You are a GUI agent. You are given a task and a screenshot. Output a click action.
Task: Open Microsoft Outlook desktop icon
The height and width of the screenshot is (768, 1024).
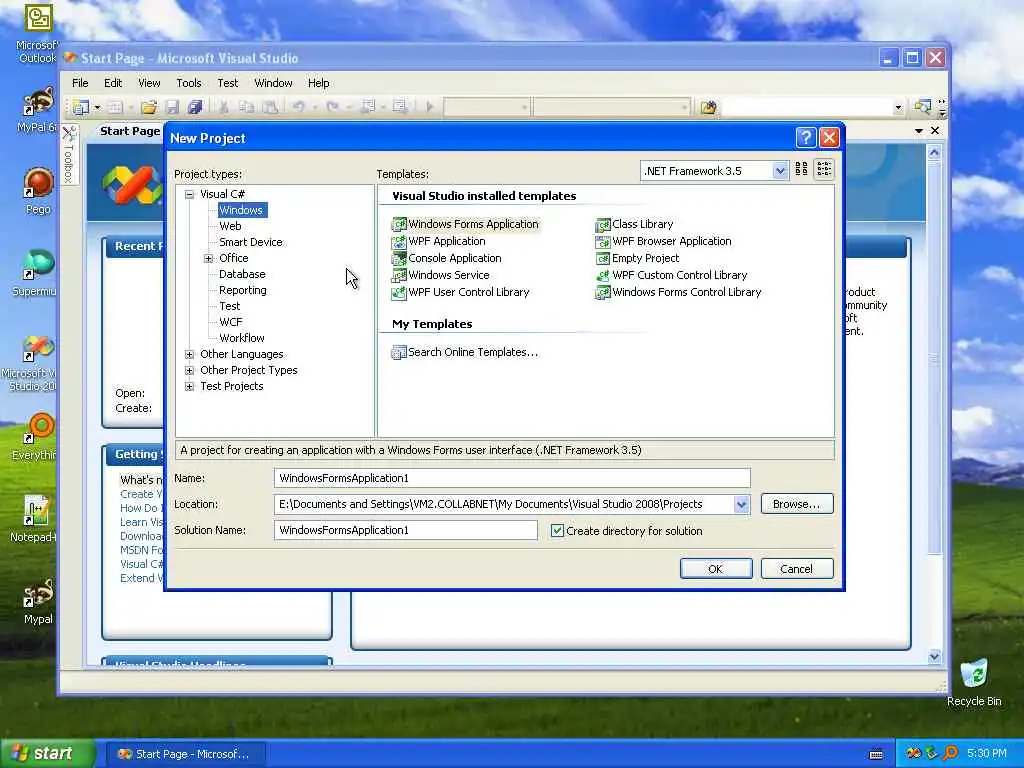(38, 33)
